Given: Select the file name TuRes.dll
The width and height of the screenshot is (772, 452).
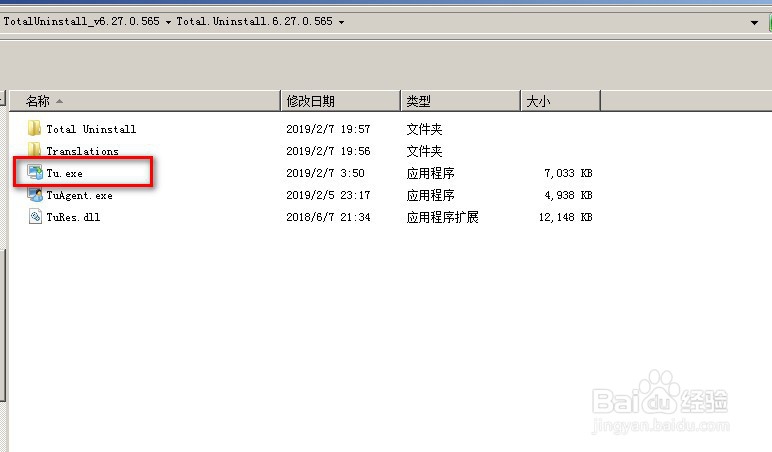Looking at the screenshot, I should (73, 217).
